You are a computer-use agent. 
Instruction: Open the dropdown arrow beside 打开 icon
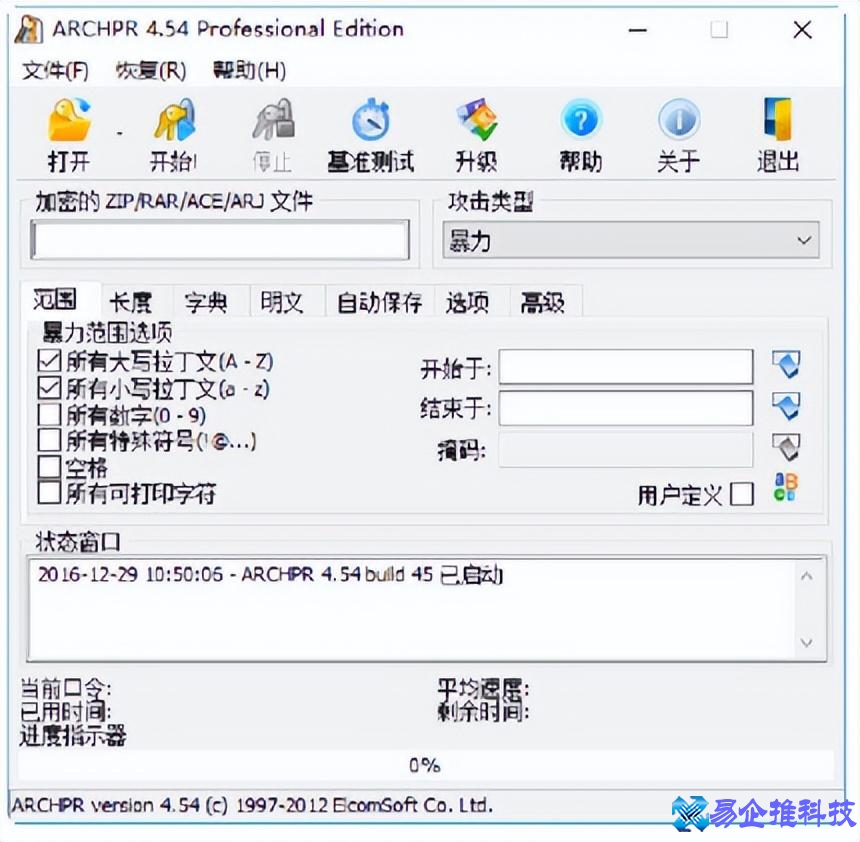(x=119, y=133)
